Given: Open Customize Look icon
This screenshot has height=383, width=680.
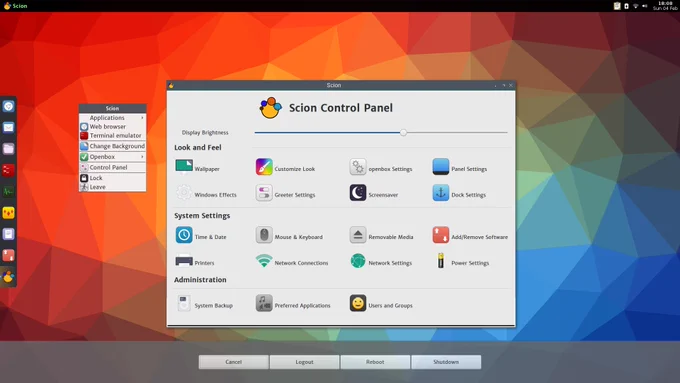Looking at the screenshot, I should coord(264,167).
